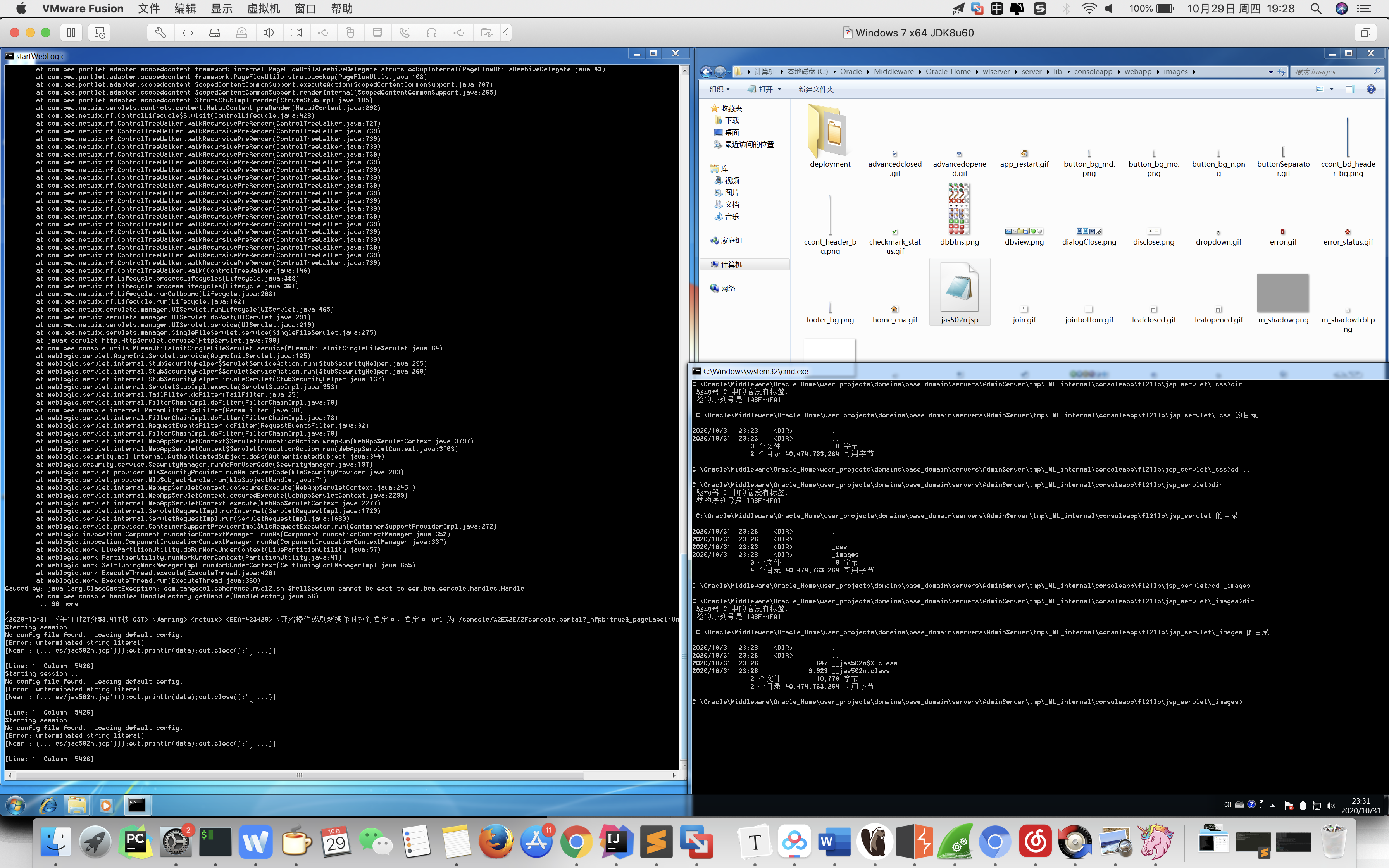This screenshot has height=868, width=1389.
Task: Open the view options dropdown arrow
Action: pos(1332,89)
